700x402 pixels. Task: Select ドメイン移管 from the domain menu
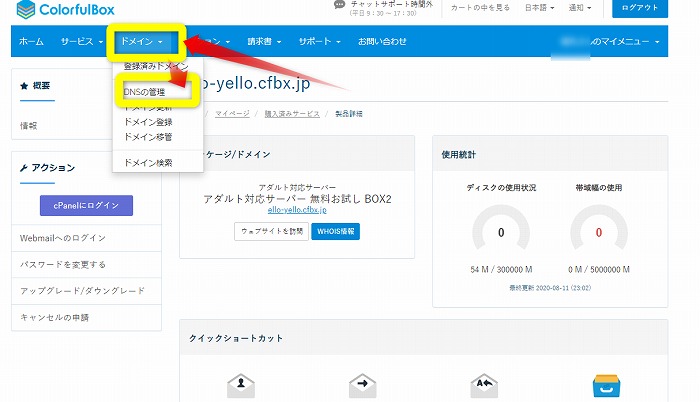point(148,136)
